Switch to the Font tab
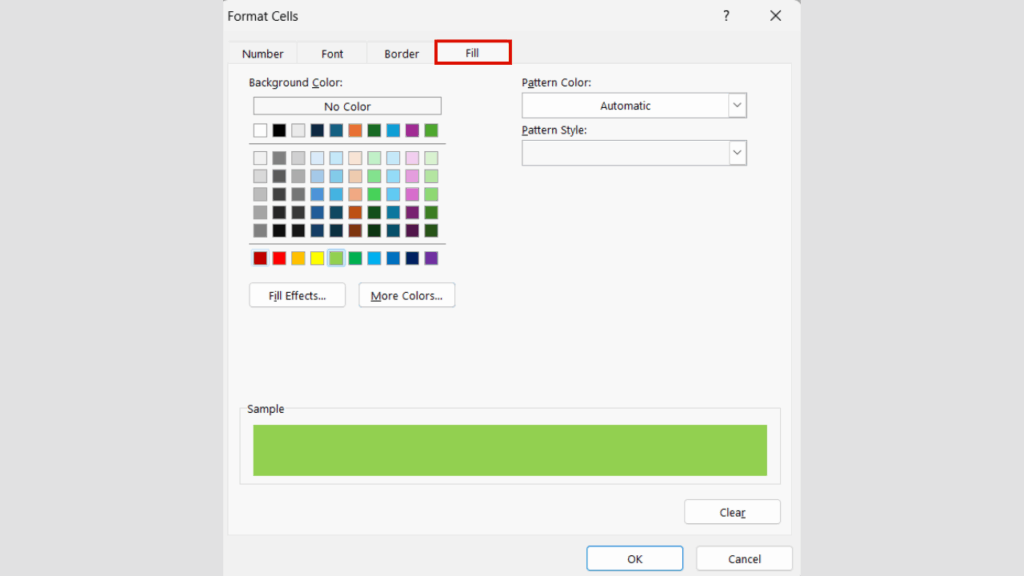Viewport: 1024px width, 576px height. click(x=331, y=53)
